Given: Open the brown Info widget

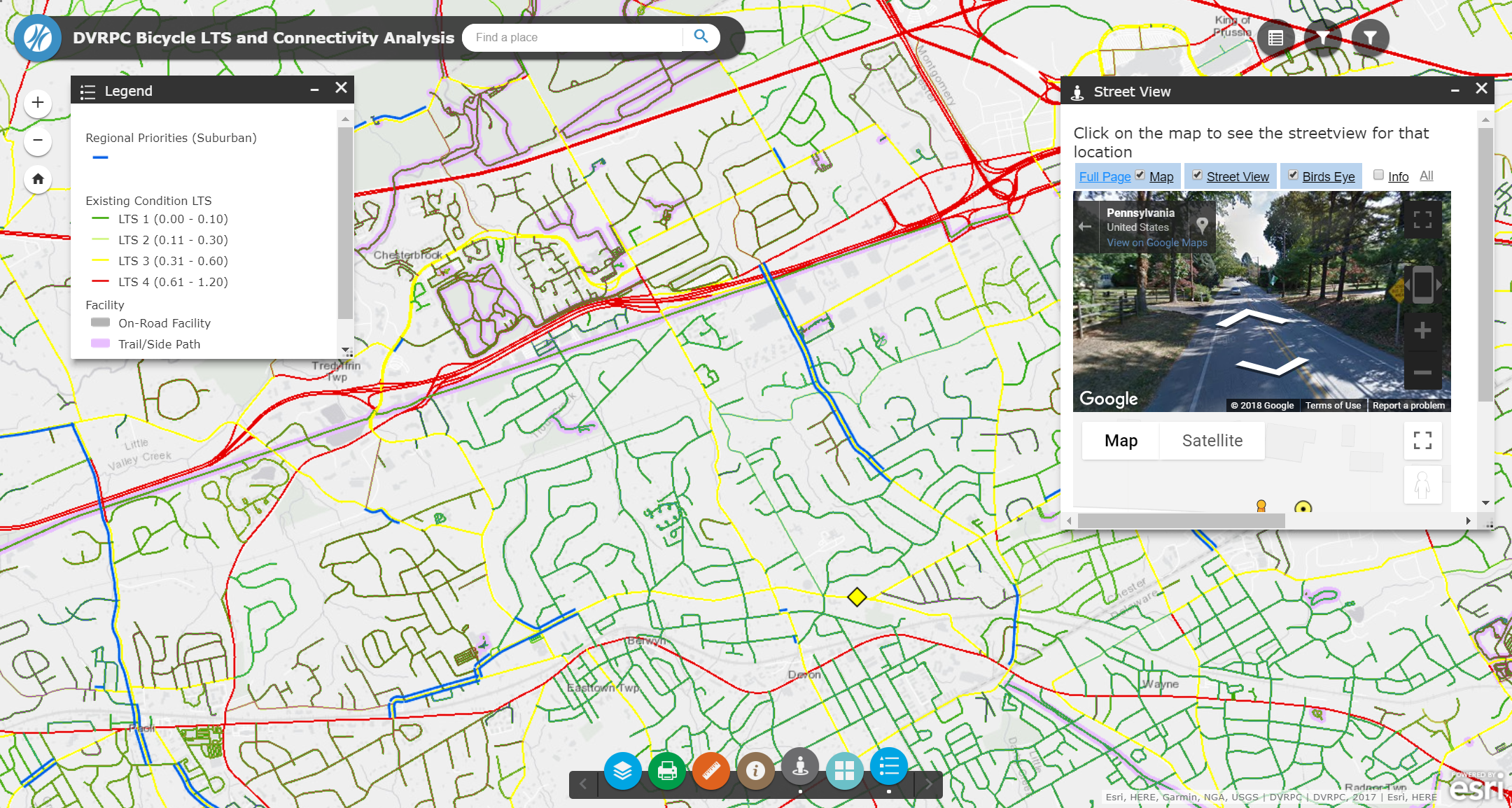Looking at the screenshot, I should (x=755, y=770).
